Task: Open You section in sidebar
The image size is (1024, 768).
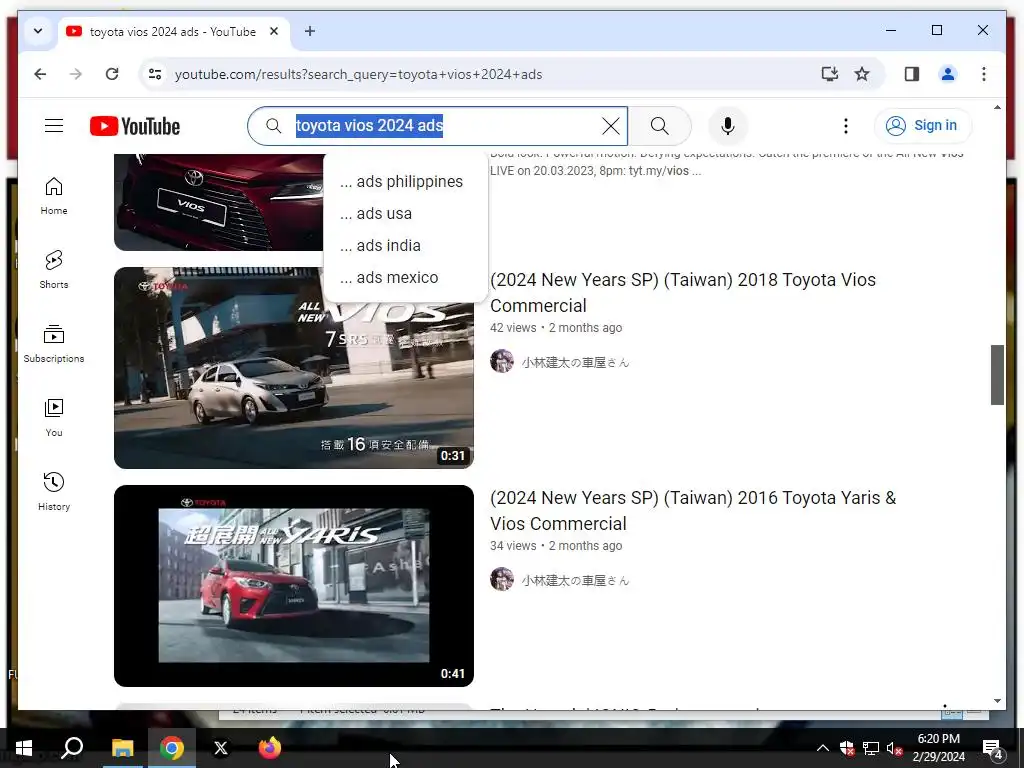Action: 54,418
